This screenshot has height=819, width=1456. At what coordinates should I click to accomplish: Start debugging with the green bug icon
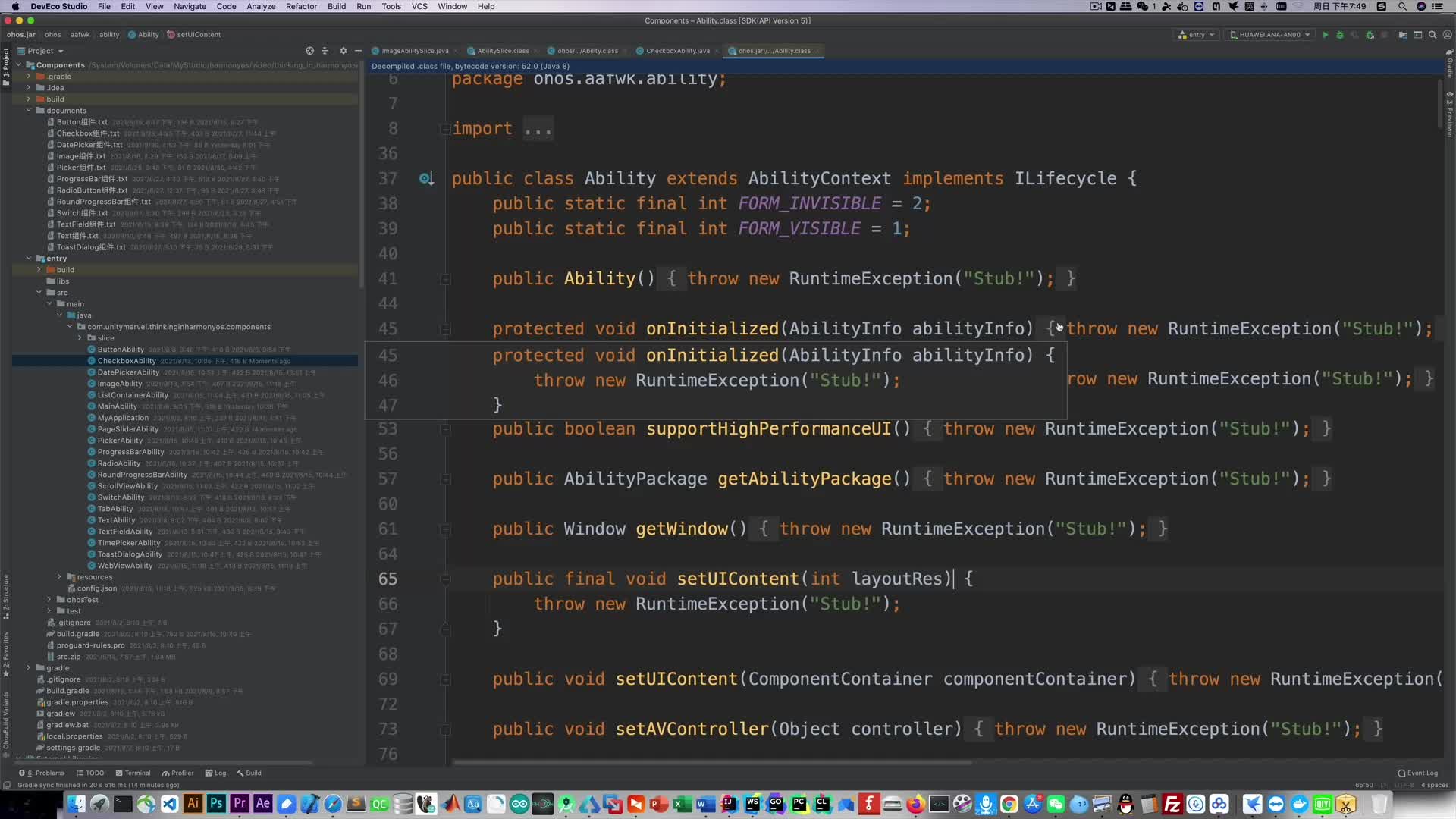click(1340, 35)
